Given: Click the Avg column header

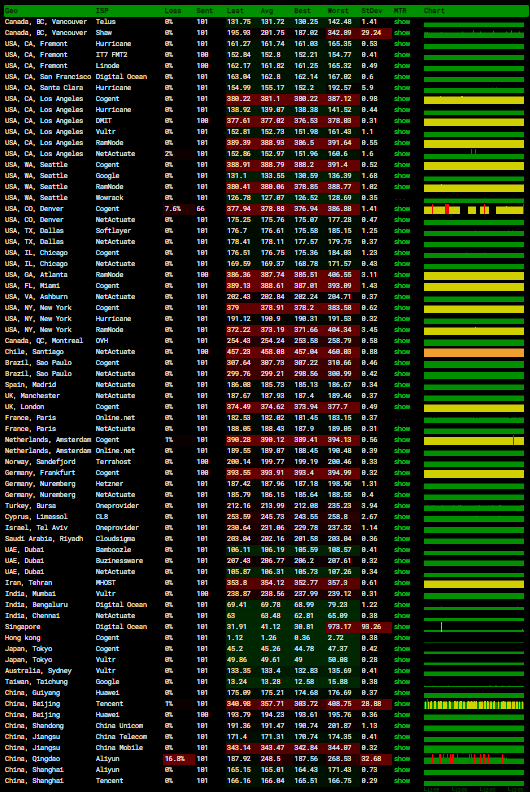Looking at the screenshot, I should [267, 11].
